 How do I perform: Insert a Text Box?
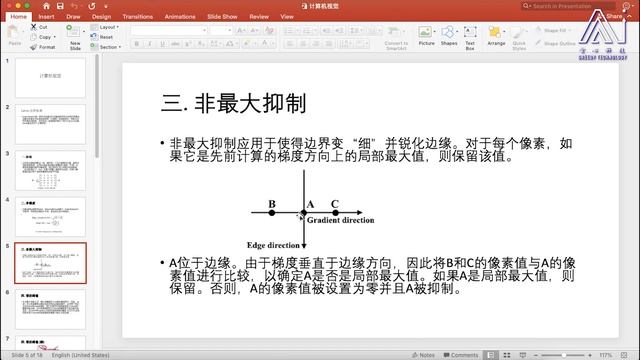tap(470, 38)
